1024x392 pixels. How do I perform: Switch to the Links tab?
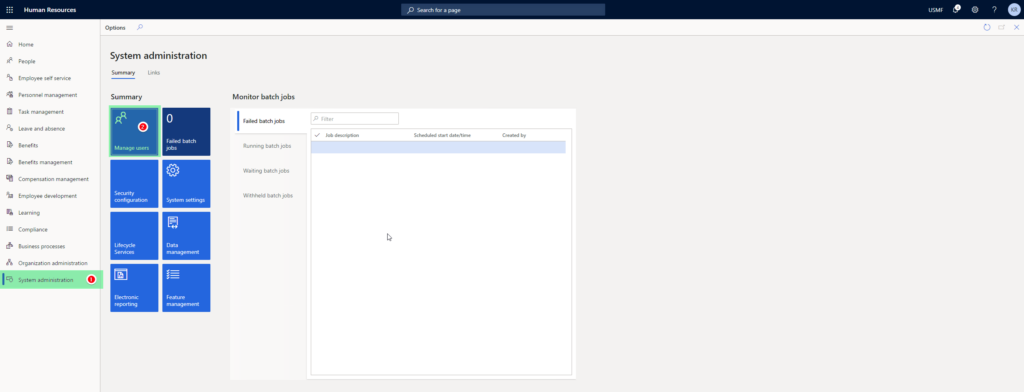(153, 73)
